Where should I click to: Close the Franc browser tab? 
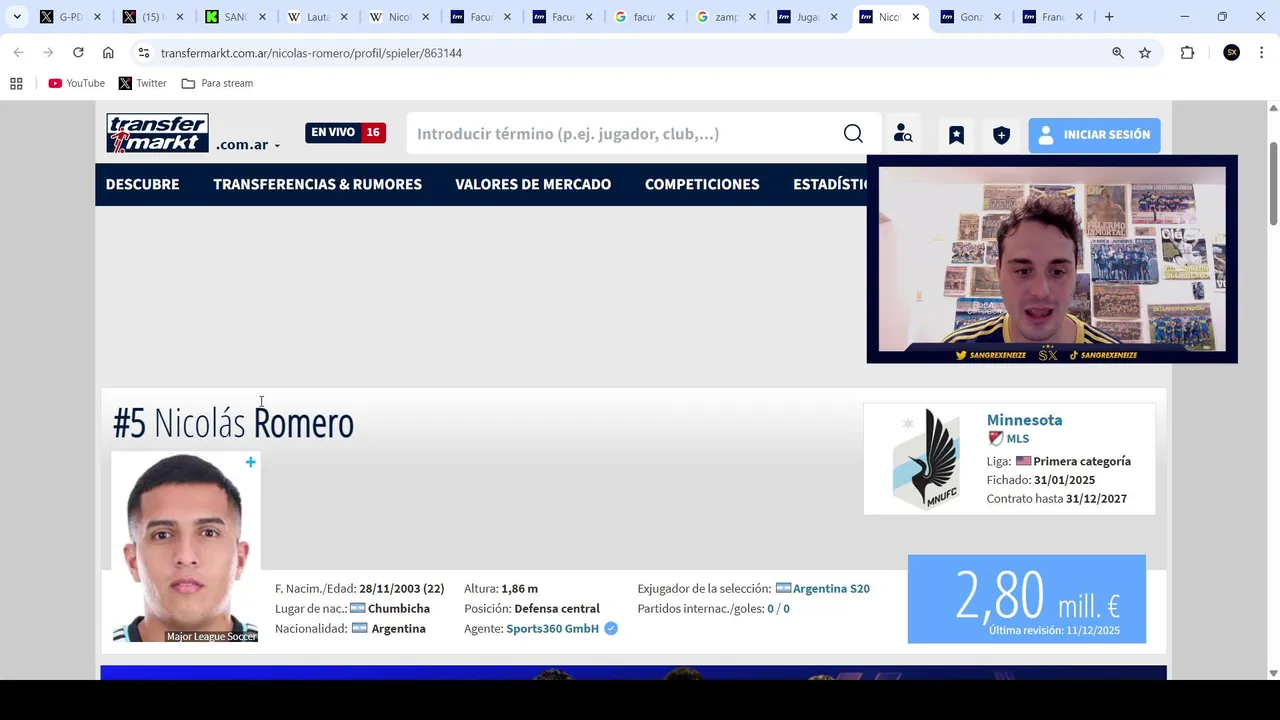tap(1078, 17)
